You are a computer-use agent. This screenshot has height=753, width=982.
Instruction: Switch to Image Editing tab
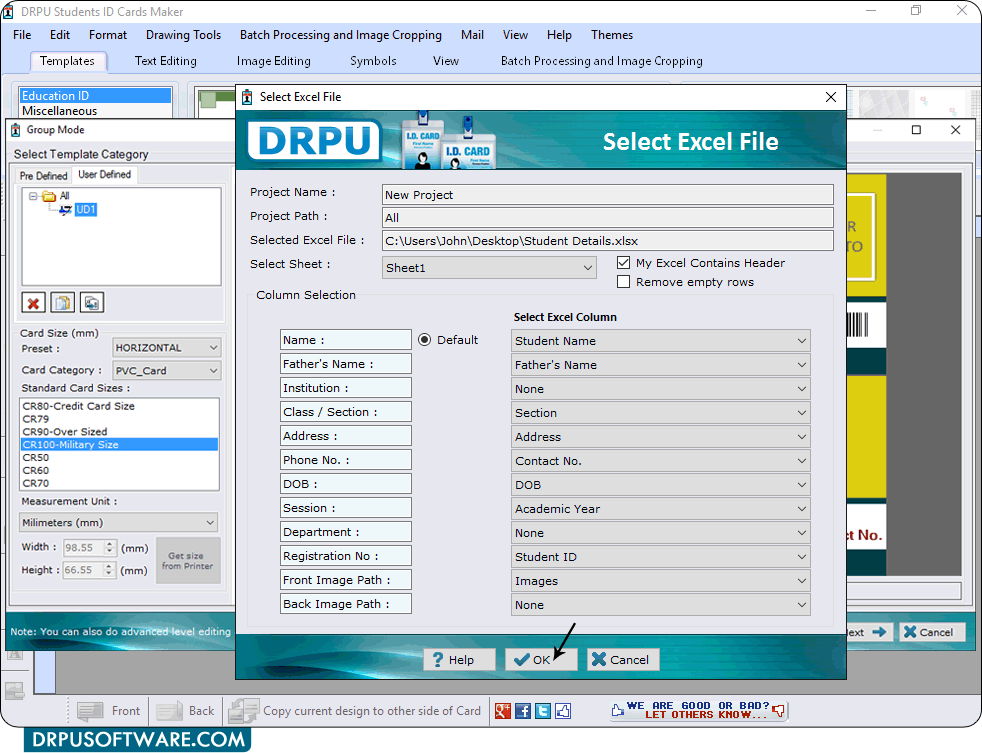273,61
